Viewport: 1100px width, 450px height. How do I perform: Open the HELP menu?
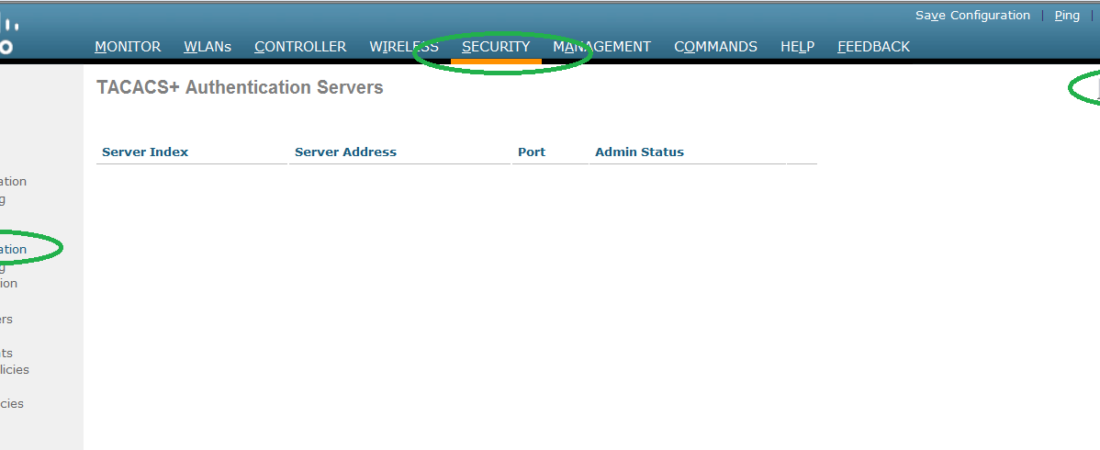point(798,46)
